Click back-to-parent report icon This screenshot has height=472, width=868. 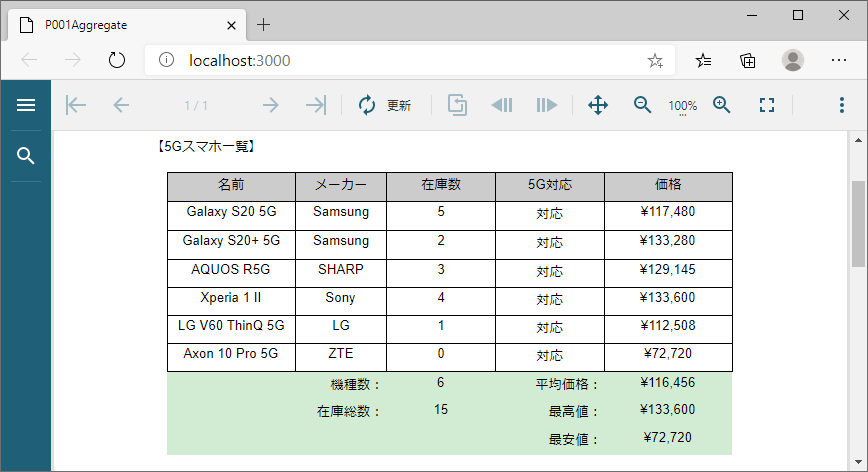tap(457, 105)
